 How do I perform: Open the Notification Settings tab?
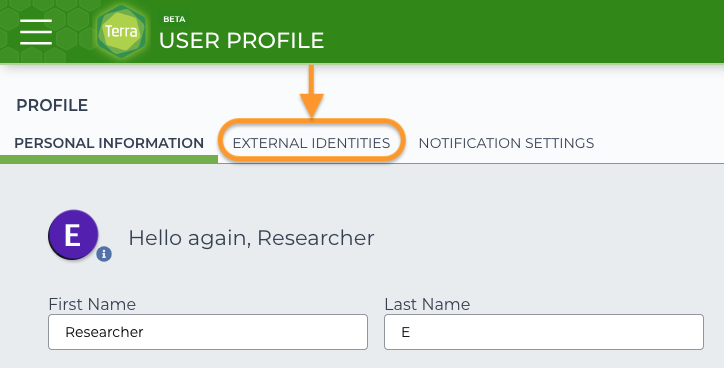pos(506,143)
